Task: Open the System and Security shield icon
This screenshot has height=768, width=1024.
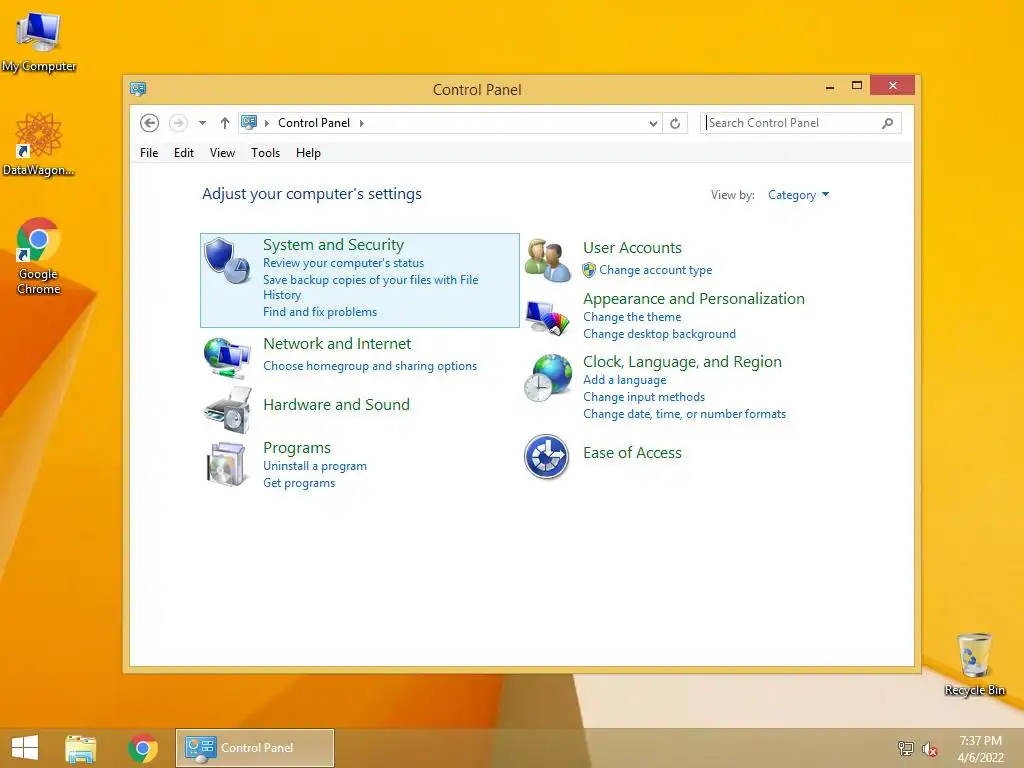Action: (x=227, y=261)
